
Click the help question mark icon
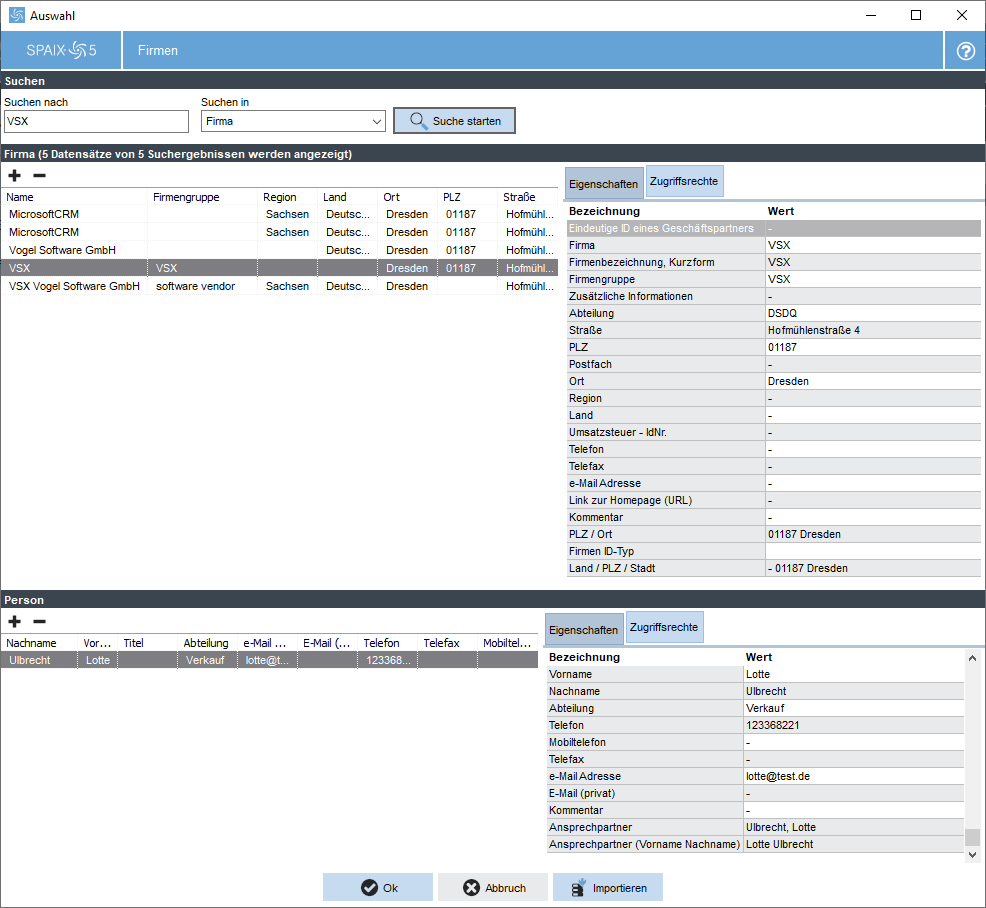[965, 51]
